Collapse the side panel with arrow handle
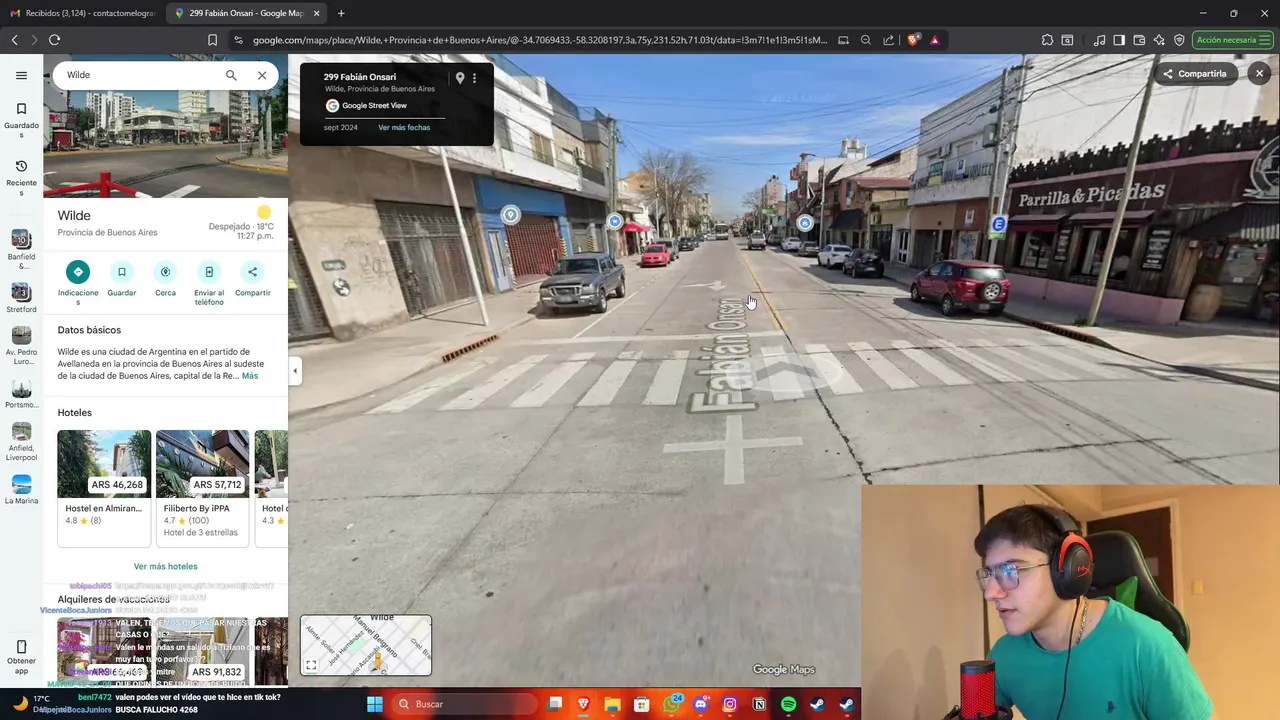Screen dimensions: 1280x720 (x=294, y=371)
